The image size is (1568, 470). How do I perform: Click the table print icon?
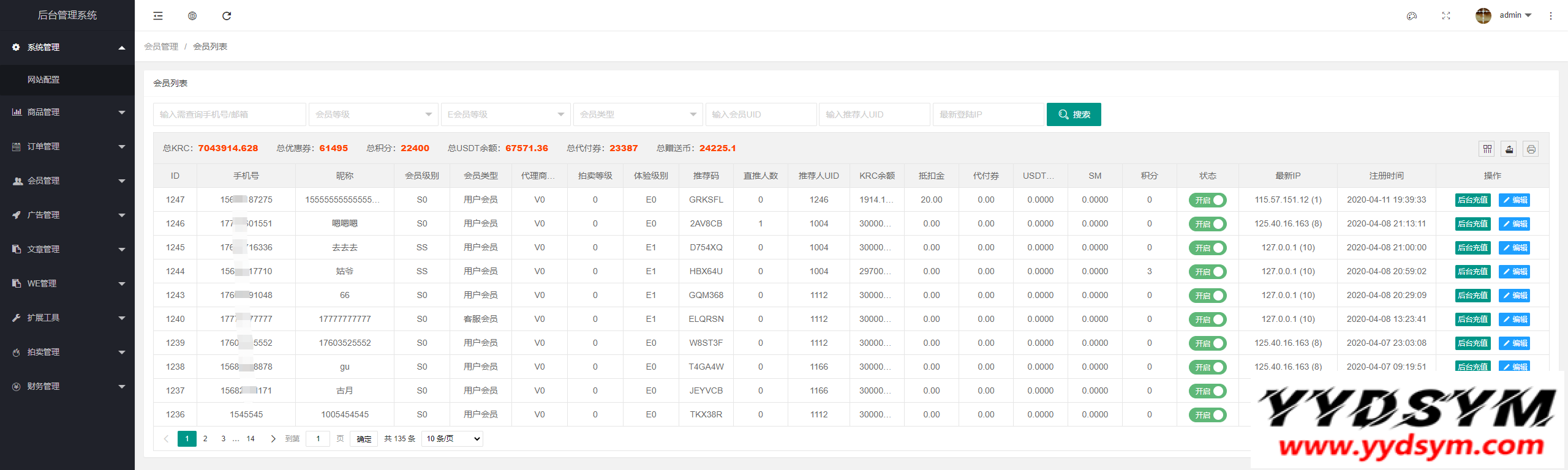tap(1531, 149)
